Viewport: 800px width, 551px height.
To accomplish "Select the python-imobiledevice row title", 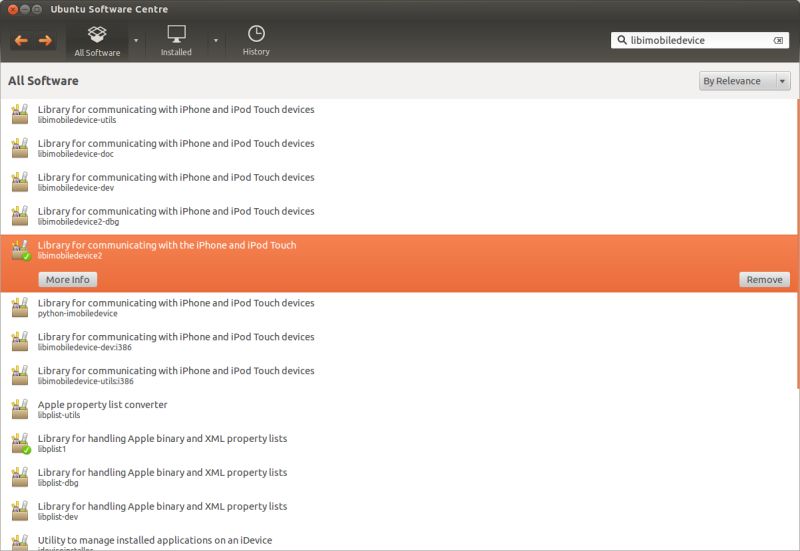I will 176,303.
